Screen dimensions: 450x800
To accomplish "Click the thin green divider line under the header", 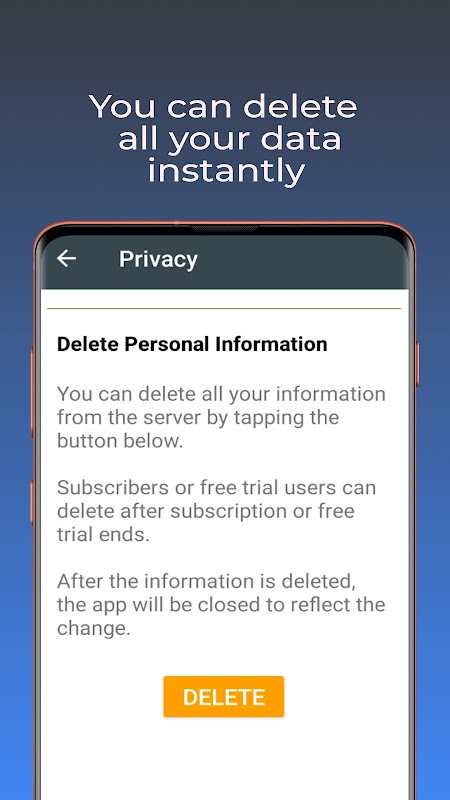I will [x=224, y=309].
